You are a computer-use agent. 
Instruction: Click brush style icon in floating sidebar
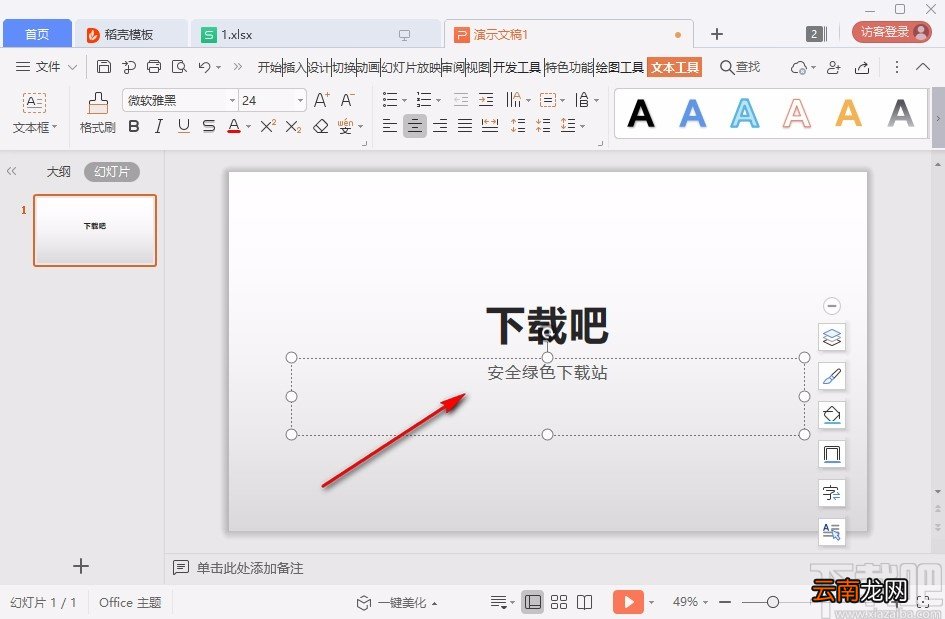(832, 376)
